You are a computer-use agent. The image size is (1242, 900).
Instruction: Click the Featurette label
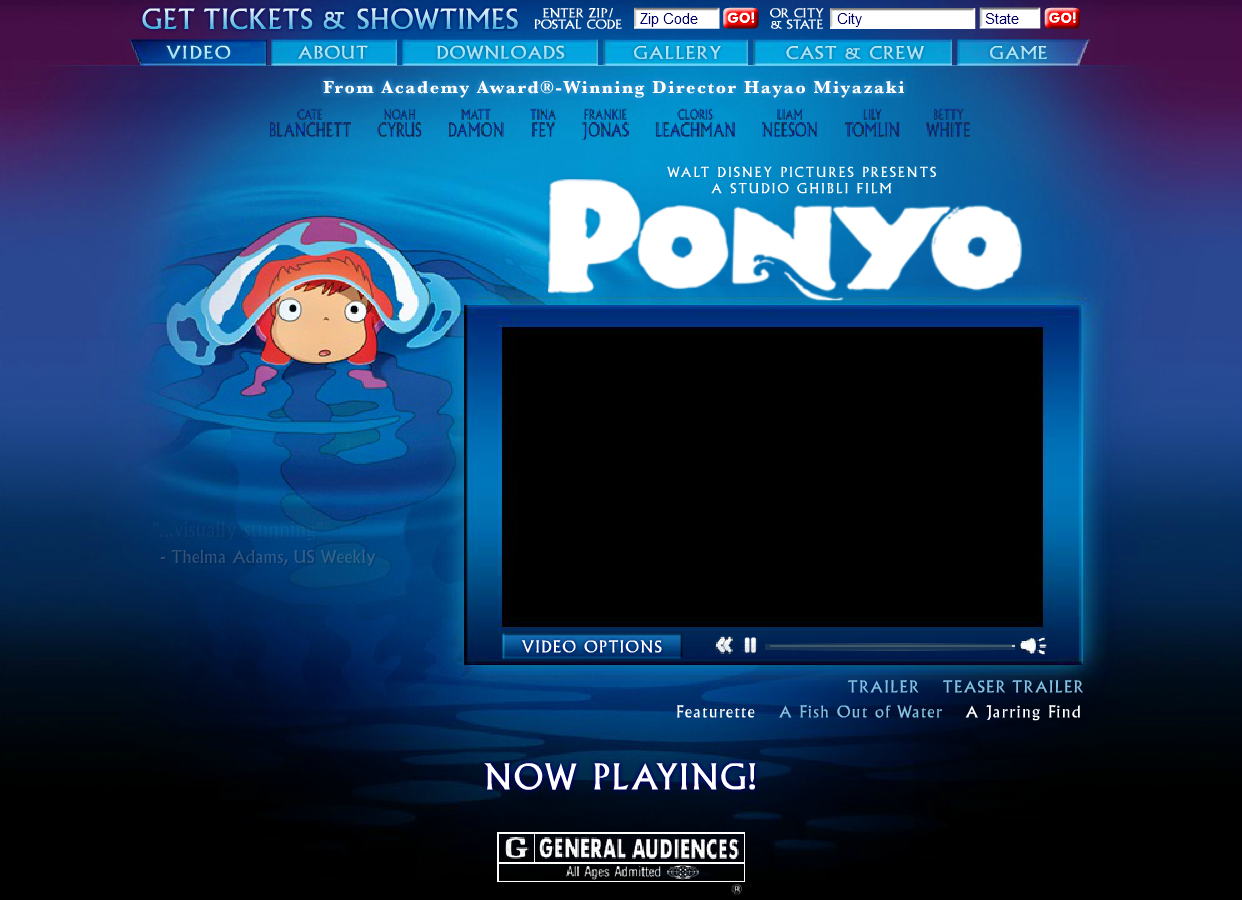716,712
